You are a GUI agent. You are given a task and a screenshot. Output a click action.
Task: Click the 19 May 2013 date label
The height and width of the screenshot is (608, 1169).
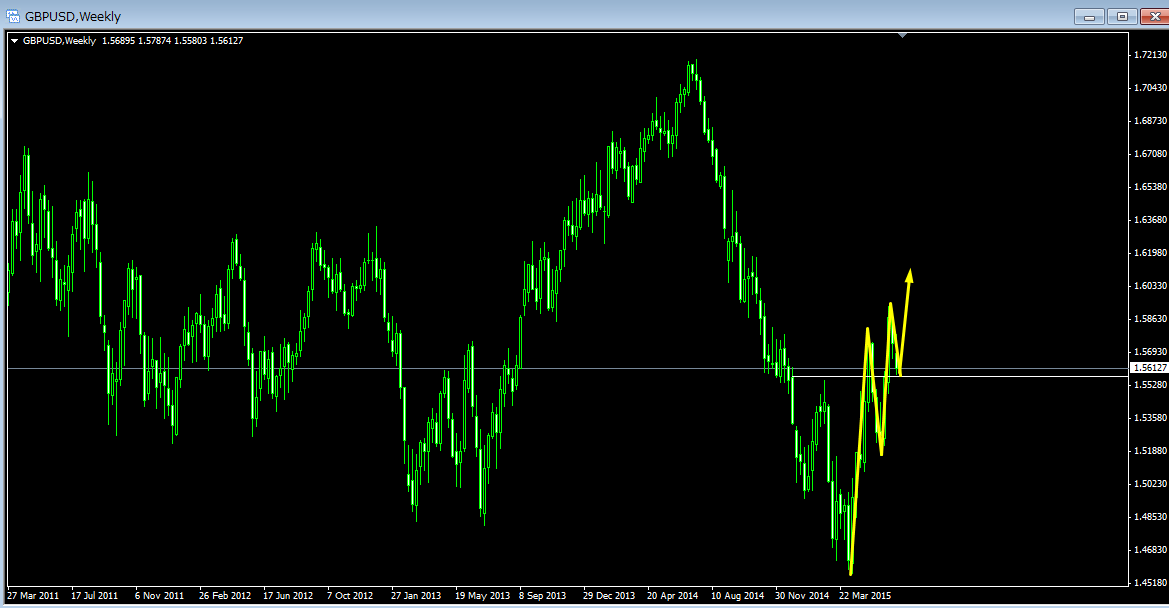(x=481, y=595)
